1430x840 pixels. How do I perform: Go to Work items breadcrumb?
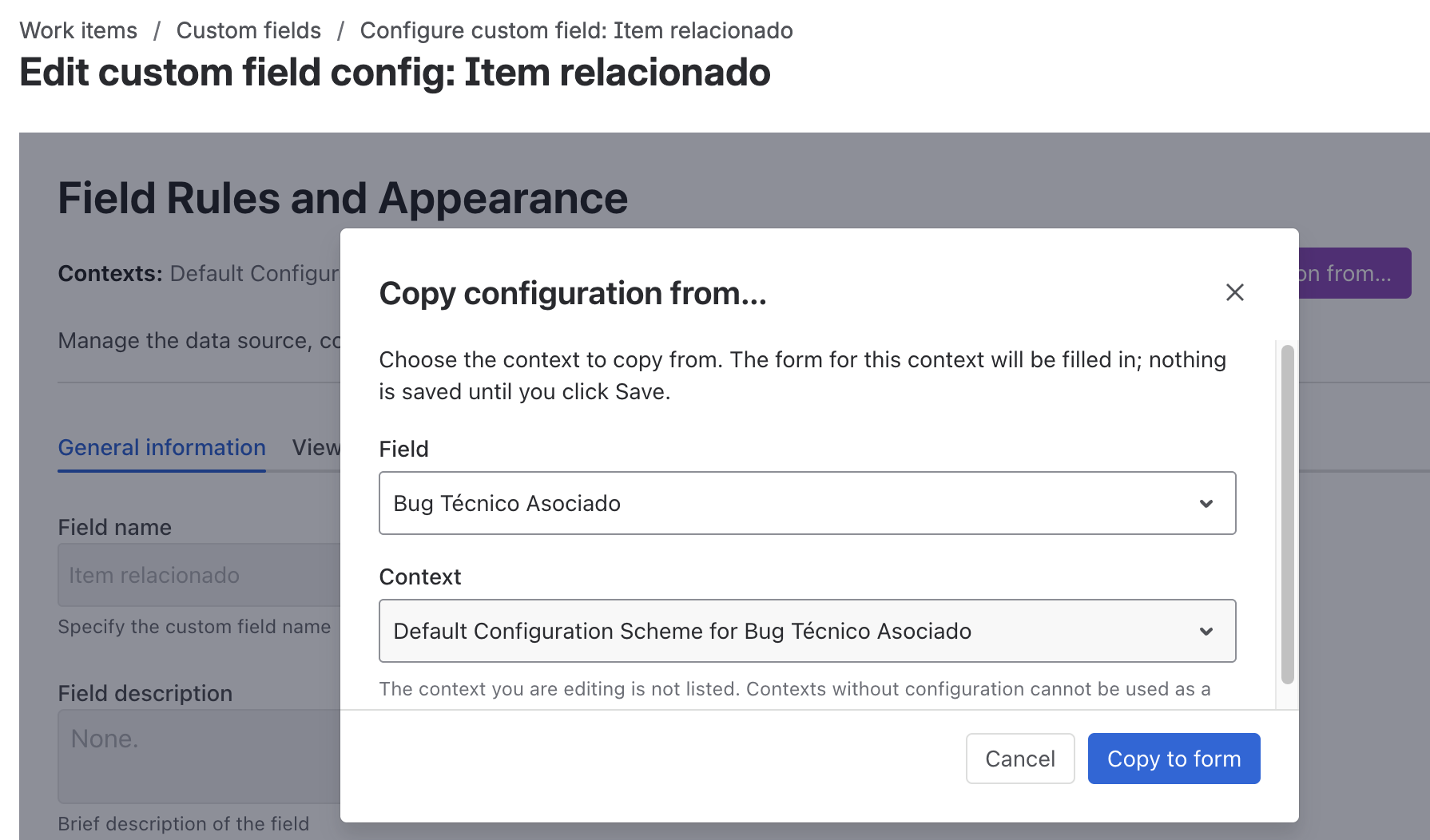point(78,30)
